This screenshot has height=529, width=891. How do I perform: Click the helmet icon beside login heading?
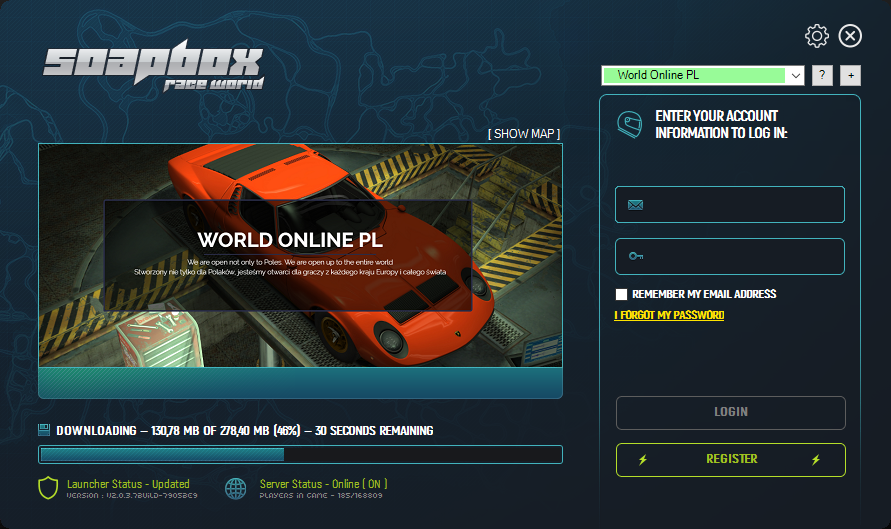point(630,124)
